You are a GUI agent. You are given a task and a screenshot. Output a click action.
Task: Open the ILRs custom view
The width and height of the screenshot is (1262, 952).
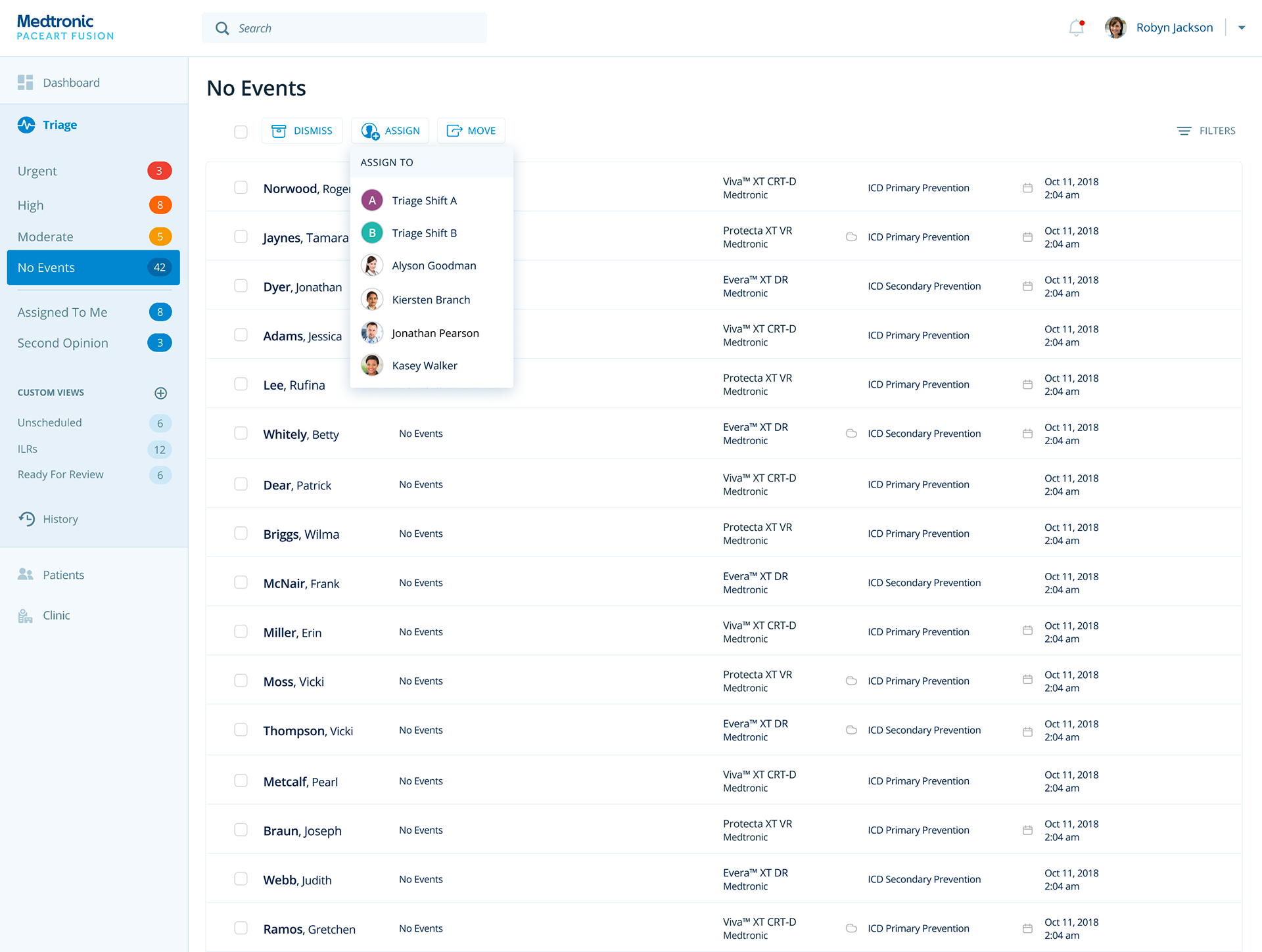pos(93,449)
